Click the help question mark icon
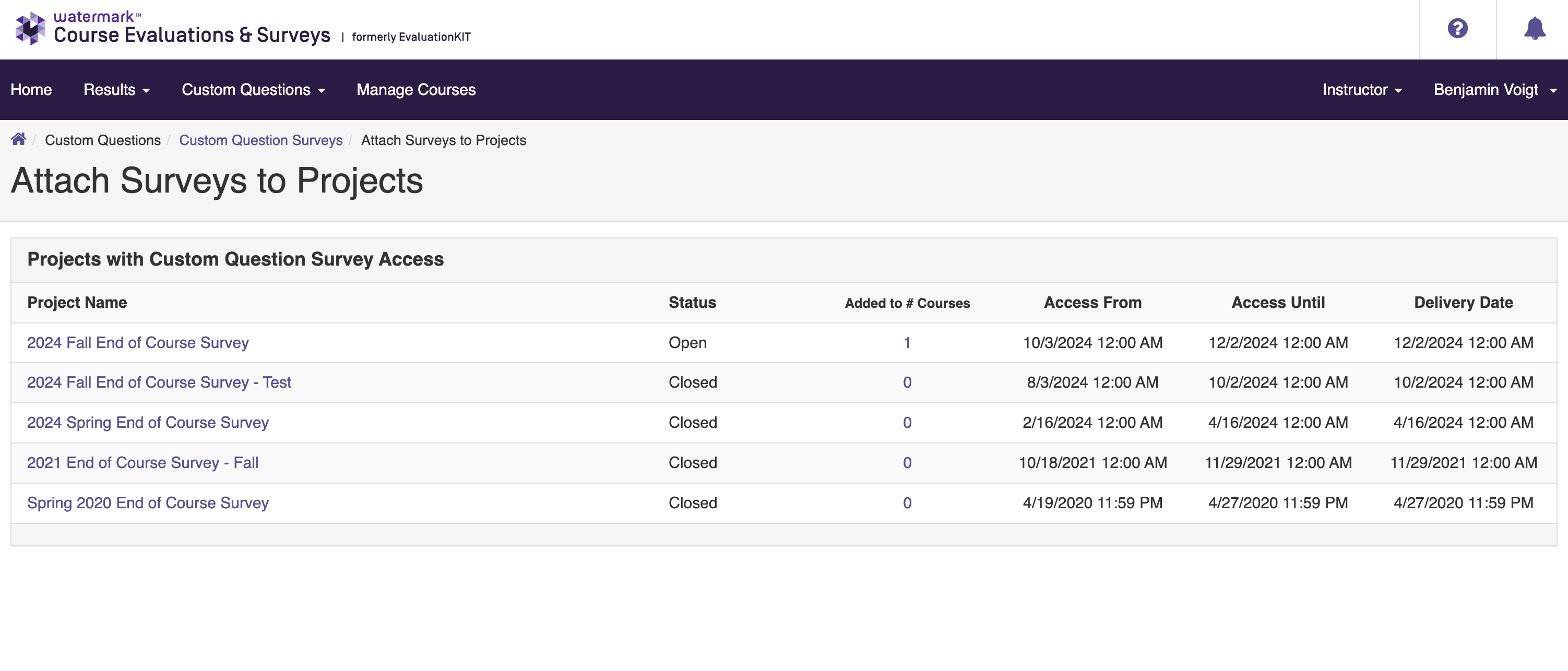 [1457, 29]
